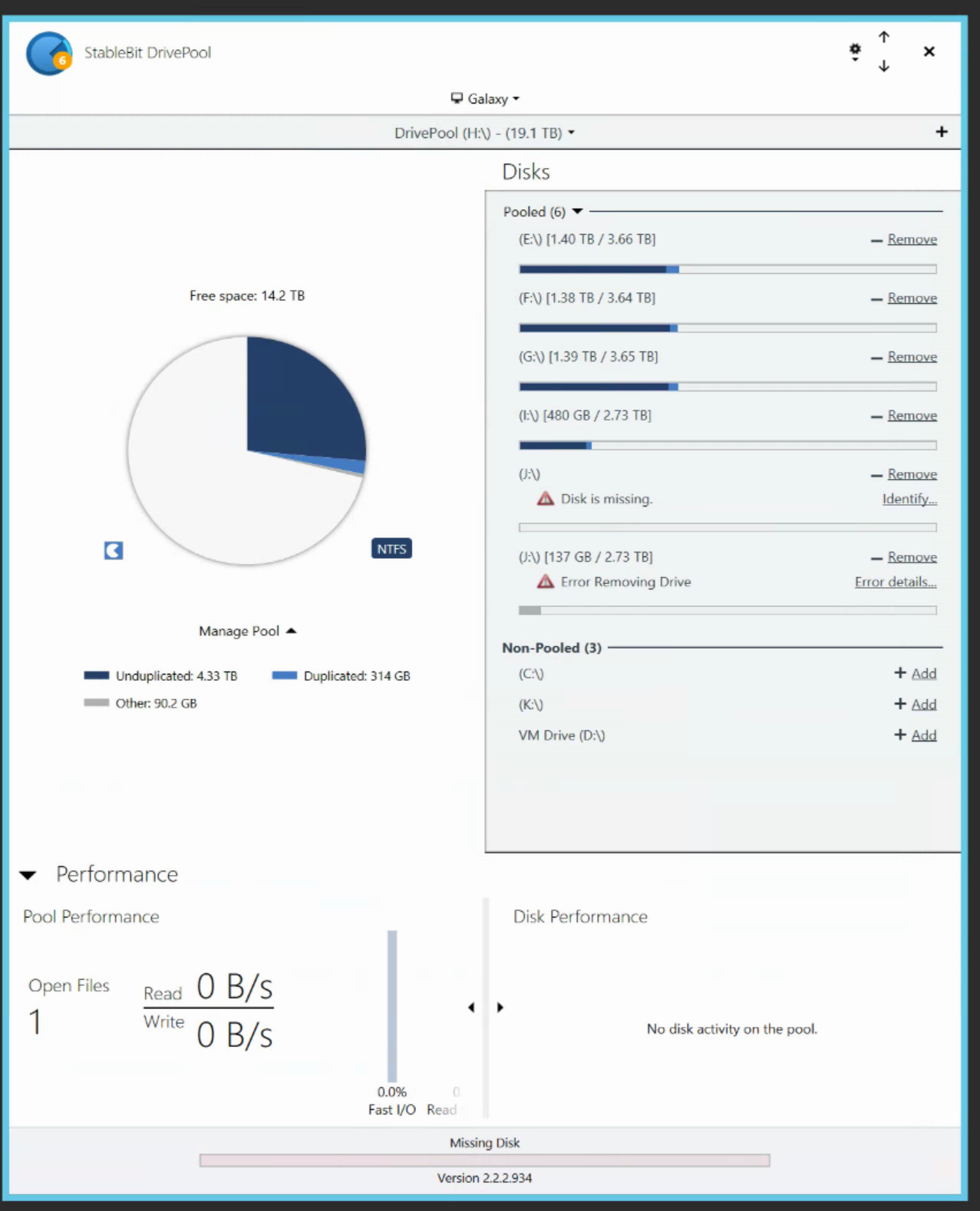Click the F:\ drive usage bar
Screen dimensions: 980x1211
click(x=728, y=328)
